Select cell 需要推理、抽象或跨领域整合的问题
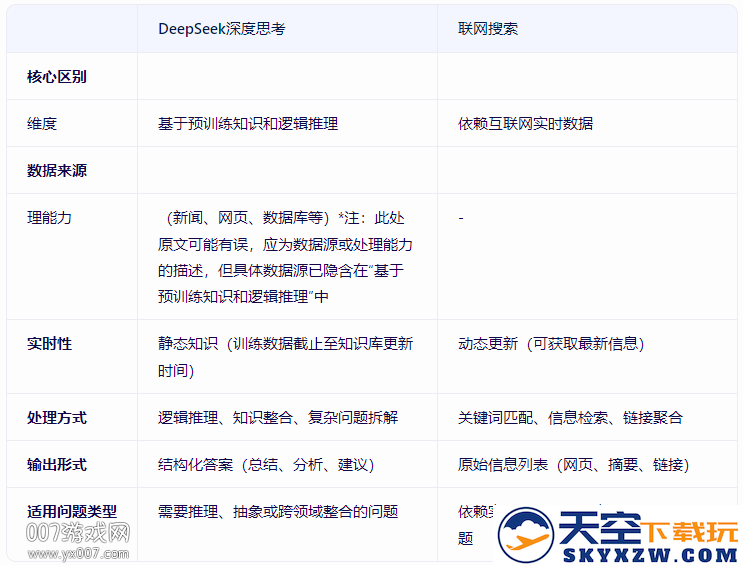 tap(278, 511)
